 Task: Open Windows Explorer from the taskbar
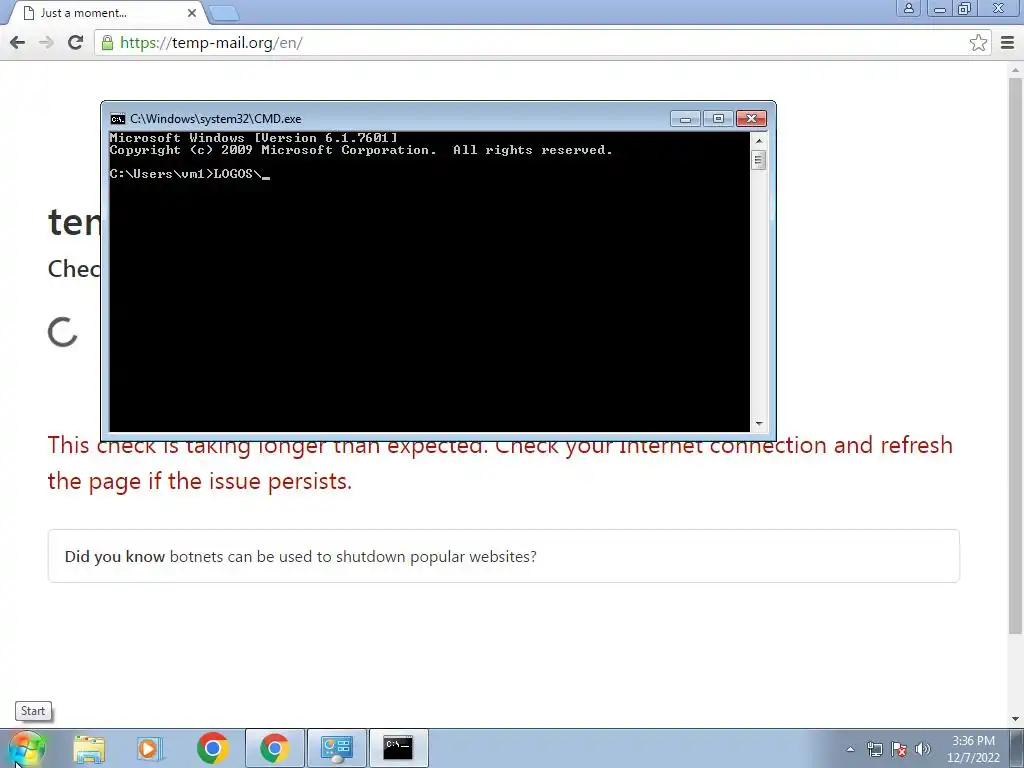point(89,748)
